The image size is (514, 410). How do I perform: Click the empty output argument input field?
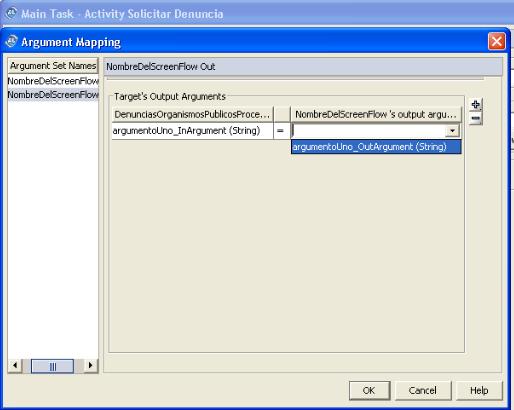(x=369, y=131)
